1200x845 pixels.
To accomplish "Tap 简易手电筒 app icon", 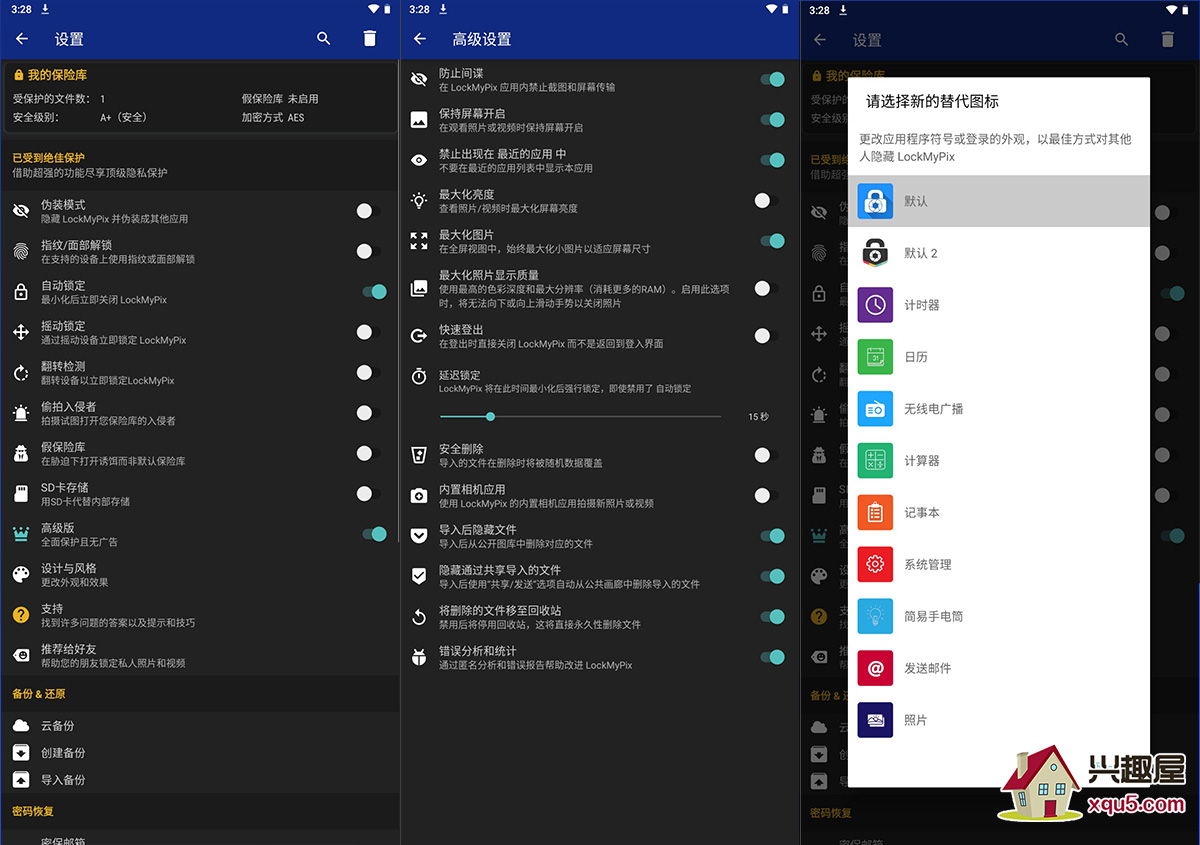I will click(x=875, y=617).
